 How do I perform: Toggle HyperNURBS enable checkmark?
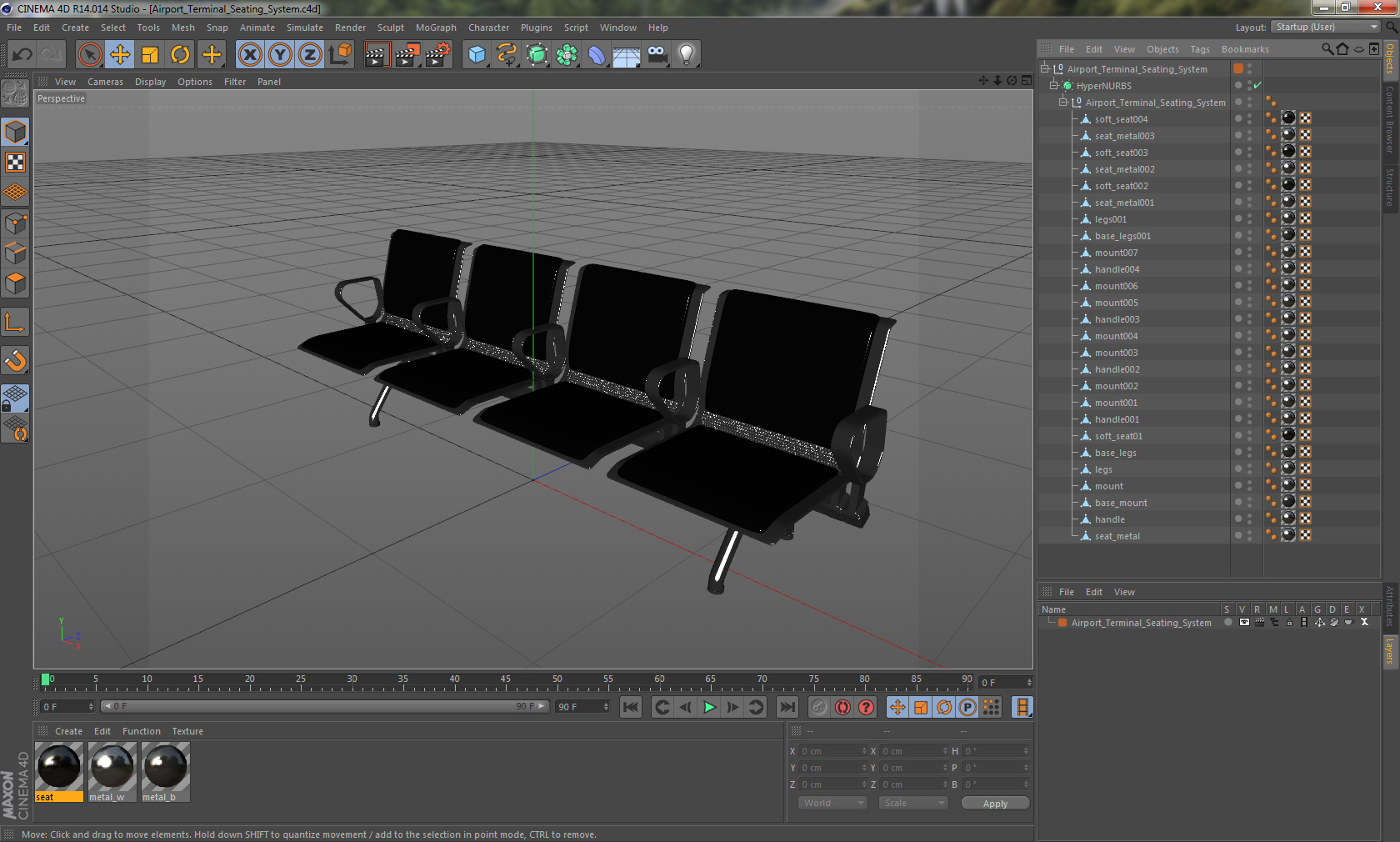coord(1257,85)
